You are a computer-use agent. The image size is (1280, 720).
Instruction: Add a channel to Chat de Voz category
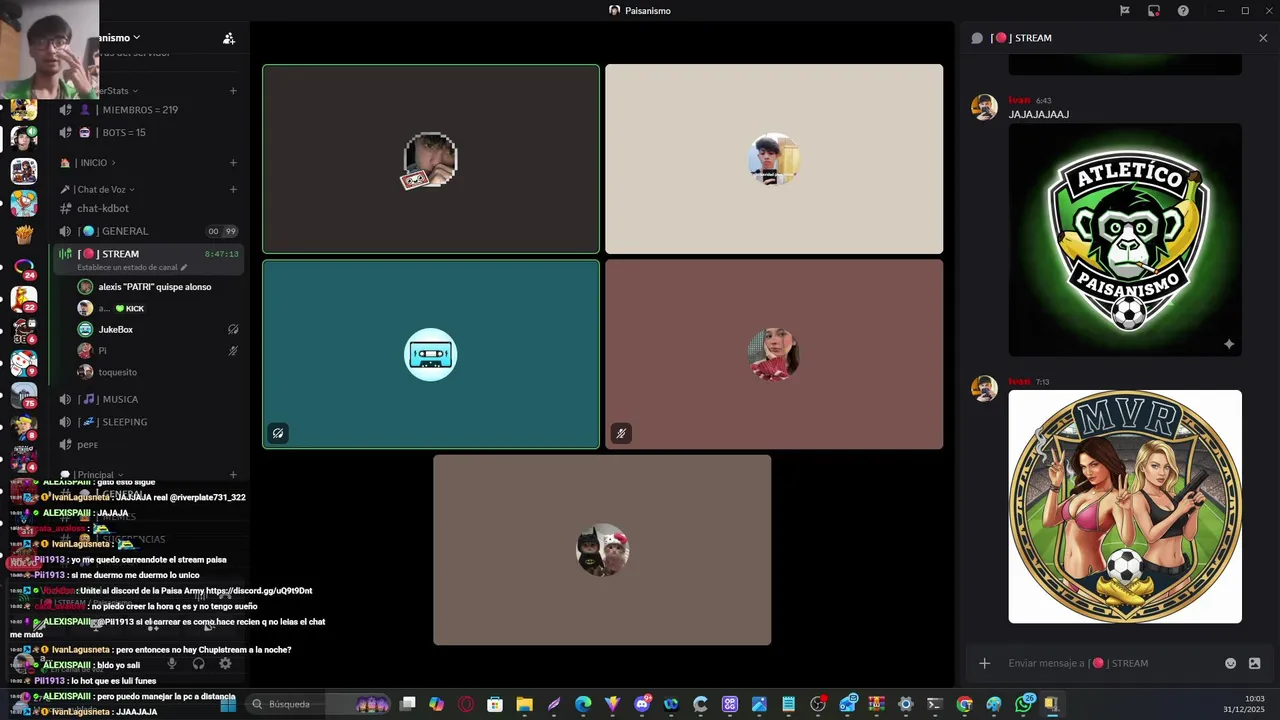(x=233, y=189)
